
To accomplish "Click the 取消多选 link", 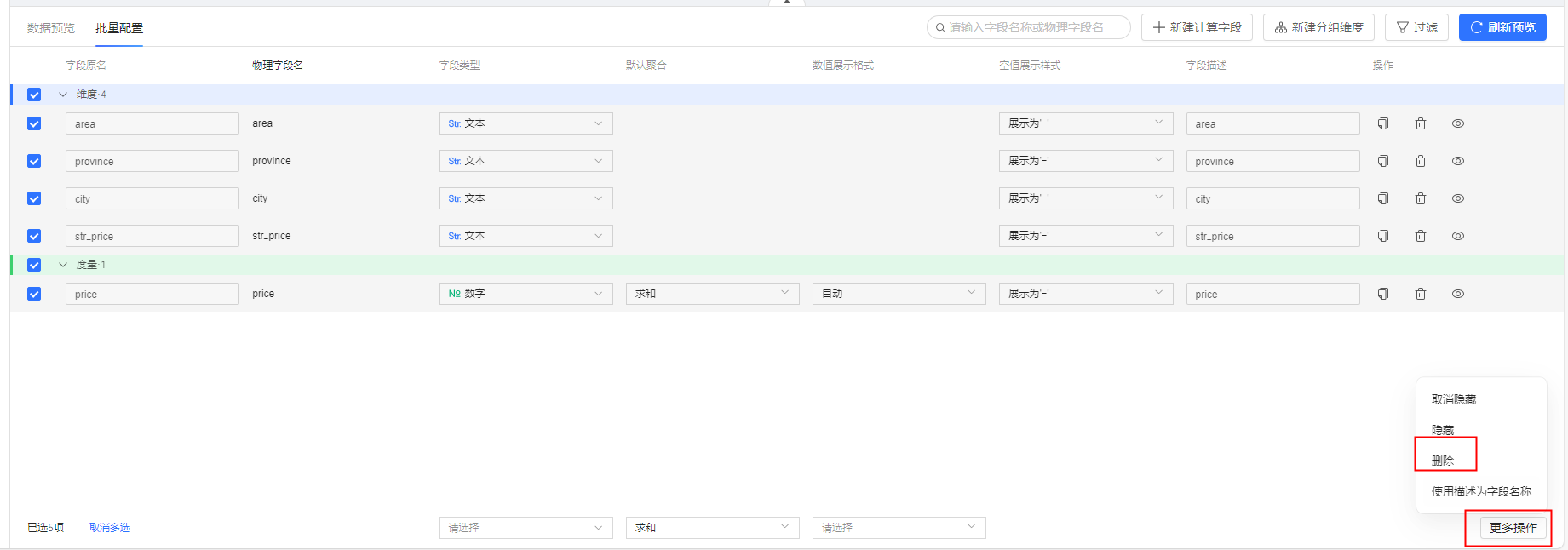I will tap(110, 528).
